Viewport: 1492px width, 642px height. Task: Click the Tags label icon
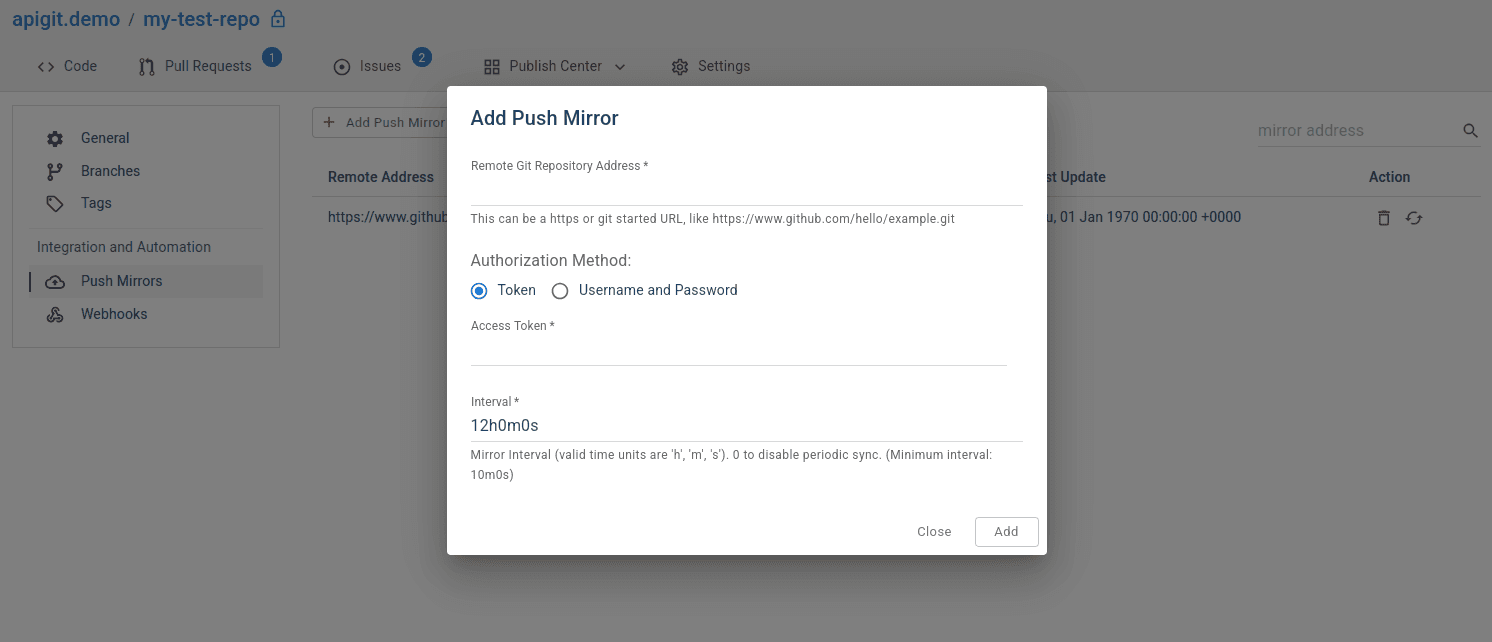point(55,204)
